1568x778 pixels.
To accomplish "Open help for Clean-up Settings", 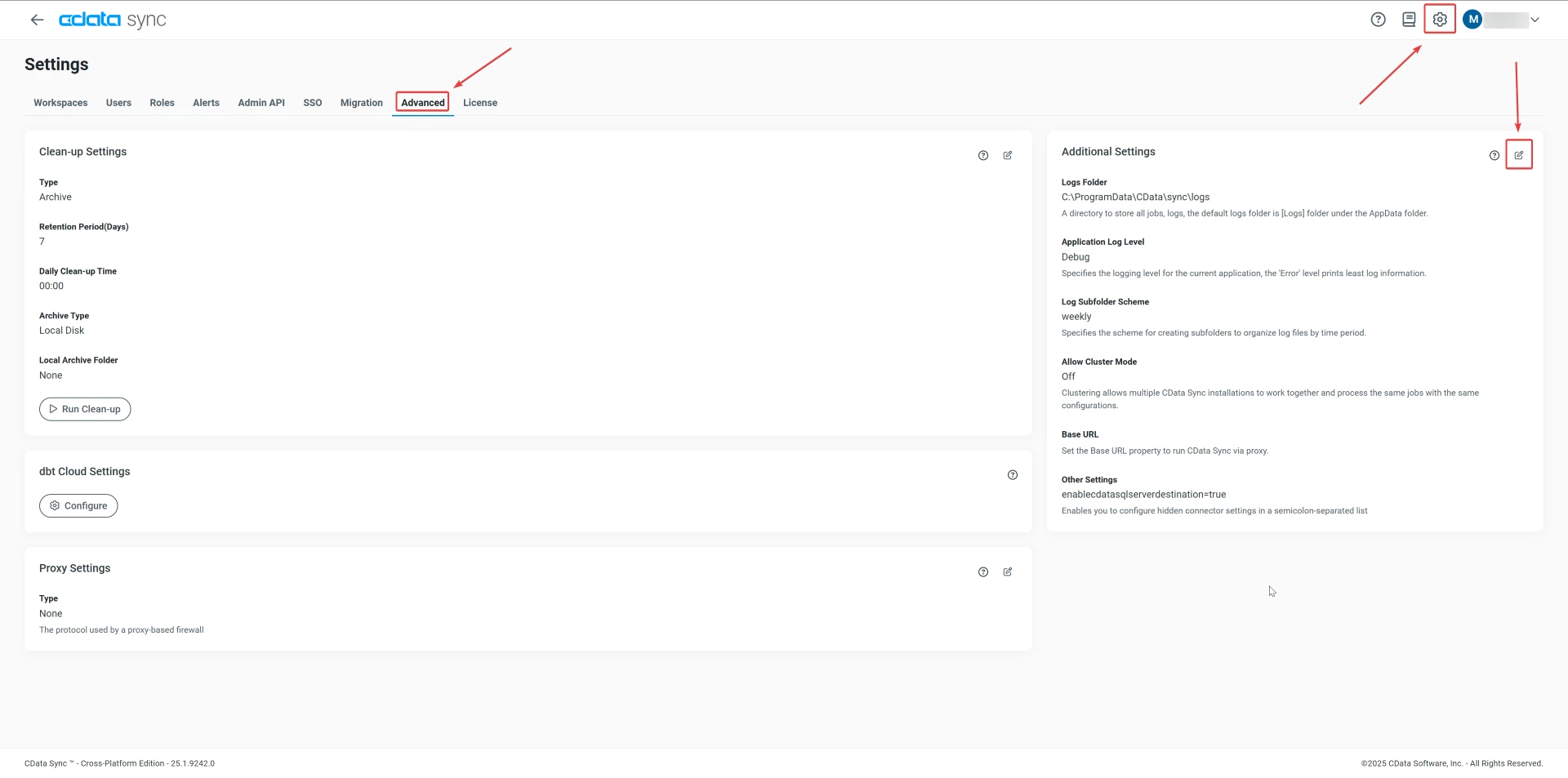I will point(983,155).
